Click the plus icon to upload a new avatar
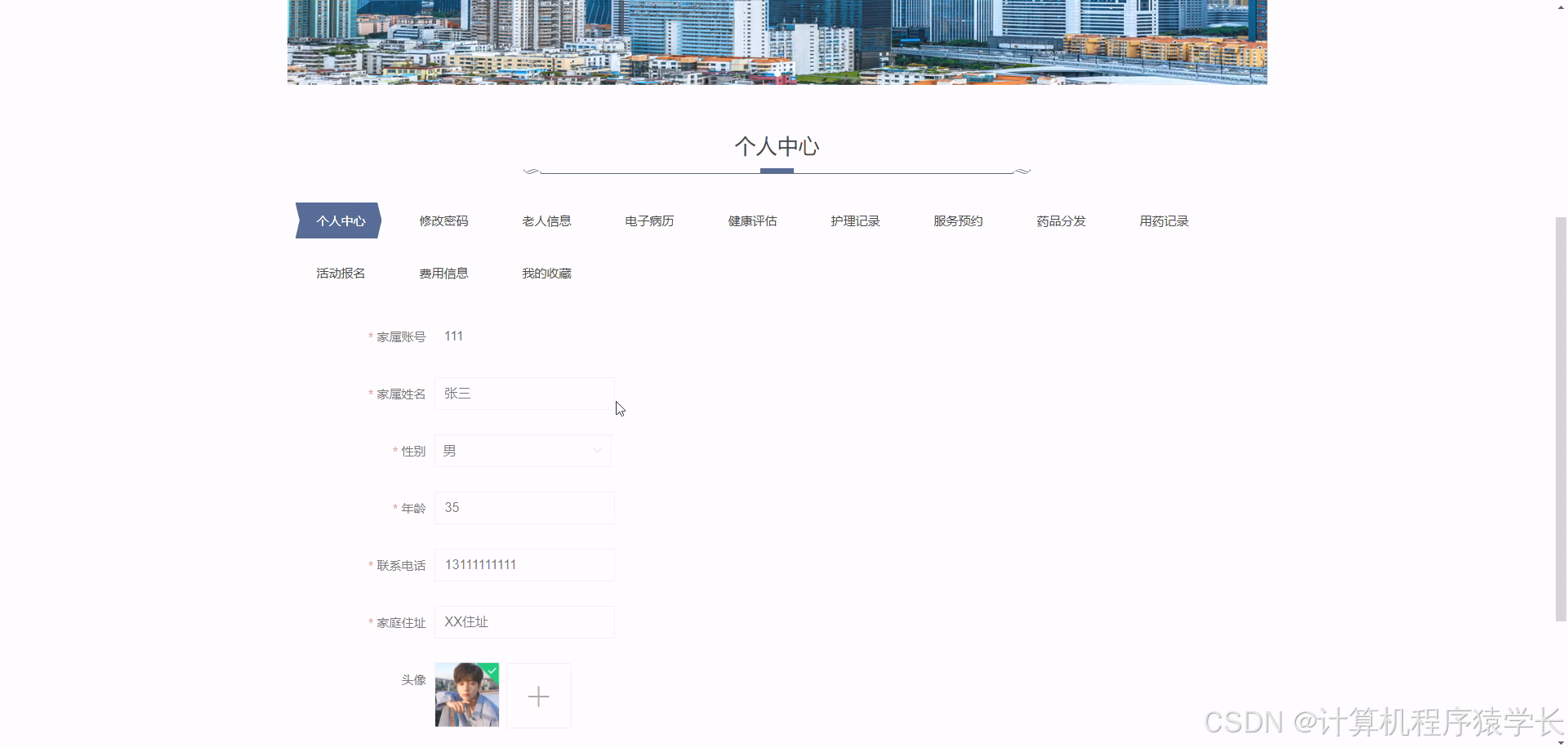The width and height of the screenshot is (1568, 748). coord(538,696)
